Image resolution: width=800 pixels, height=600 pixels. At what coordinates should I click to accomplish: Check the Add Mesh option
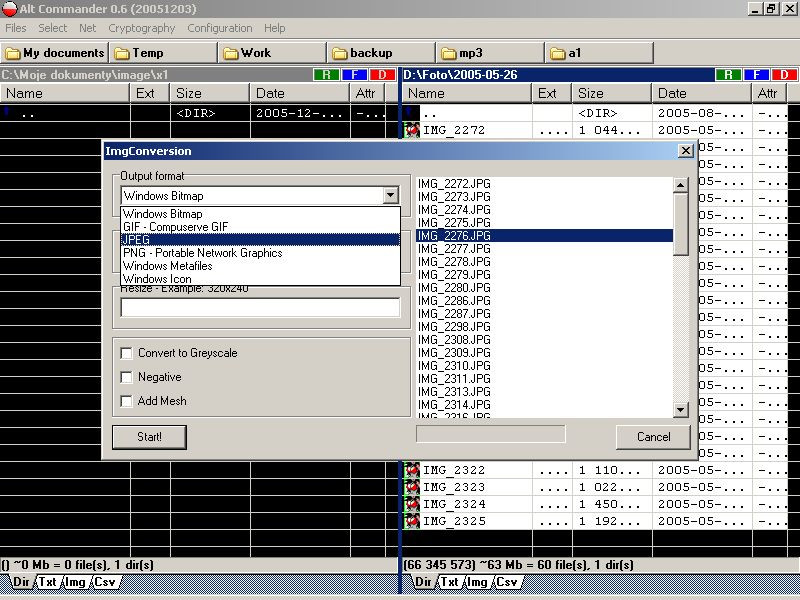(x=126, y=401)
